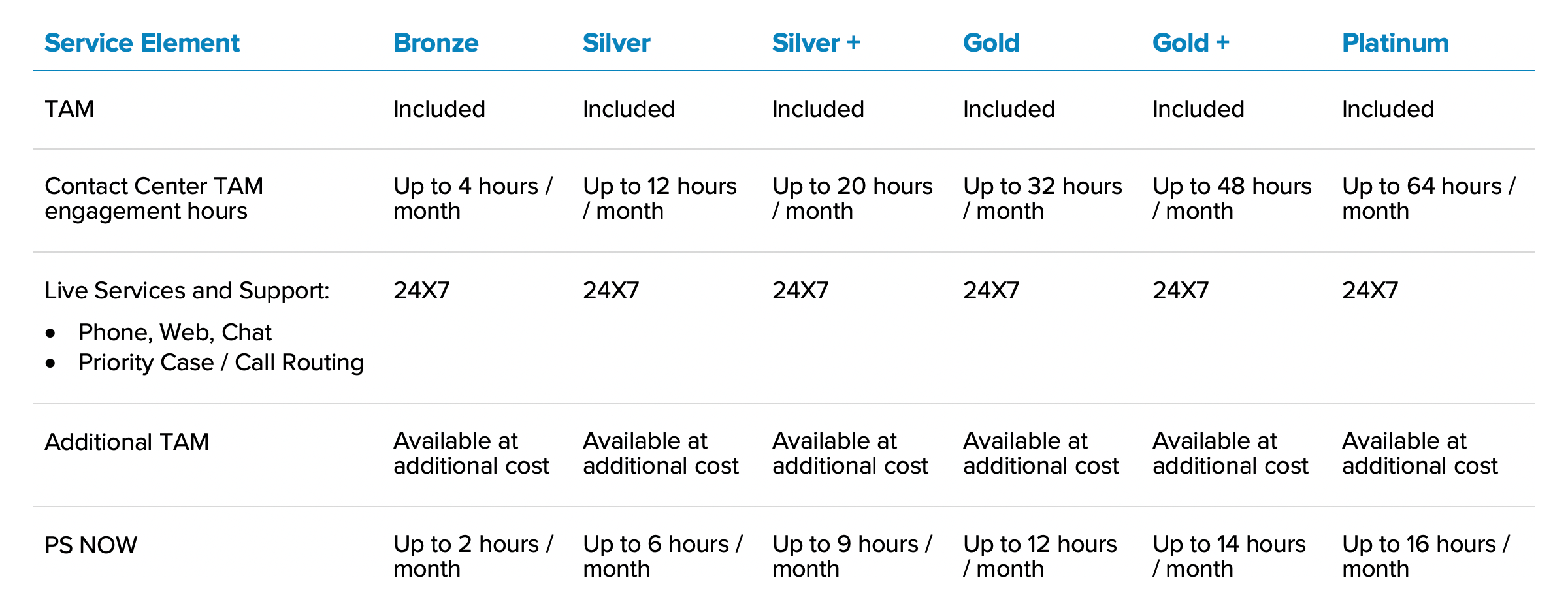The image size is (1568, 610).
Task: Click the Additional TAM row label
Action: (127, 442)
